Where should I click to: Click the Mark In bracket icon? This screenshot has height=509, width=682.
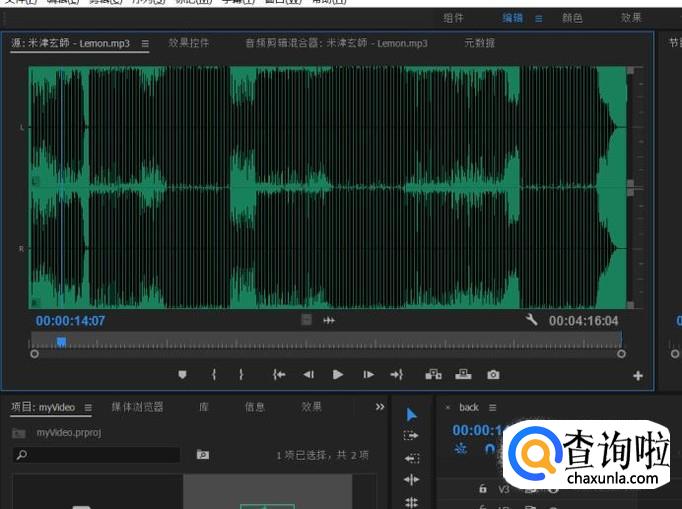coord(213,374)
